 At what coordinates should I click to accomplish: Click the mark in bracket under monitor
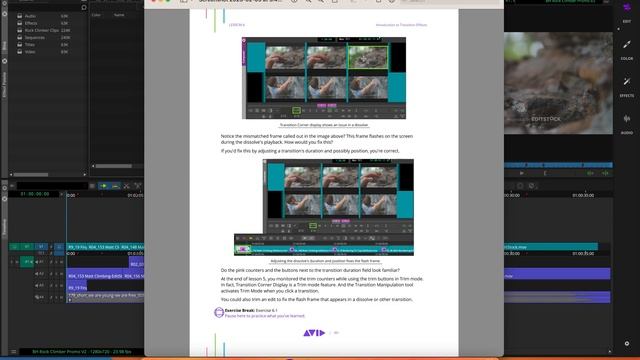coord(545,173)
